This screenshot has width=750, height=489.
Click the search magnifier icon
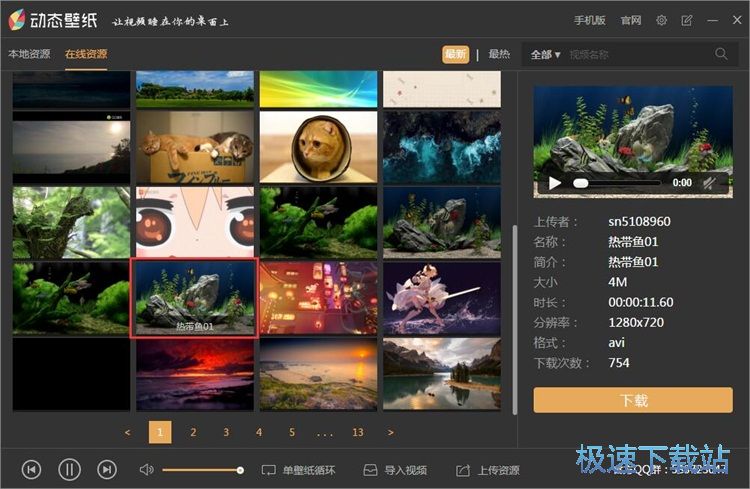(x=721, y=54)
